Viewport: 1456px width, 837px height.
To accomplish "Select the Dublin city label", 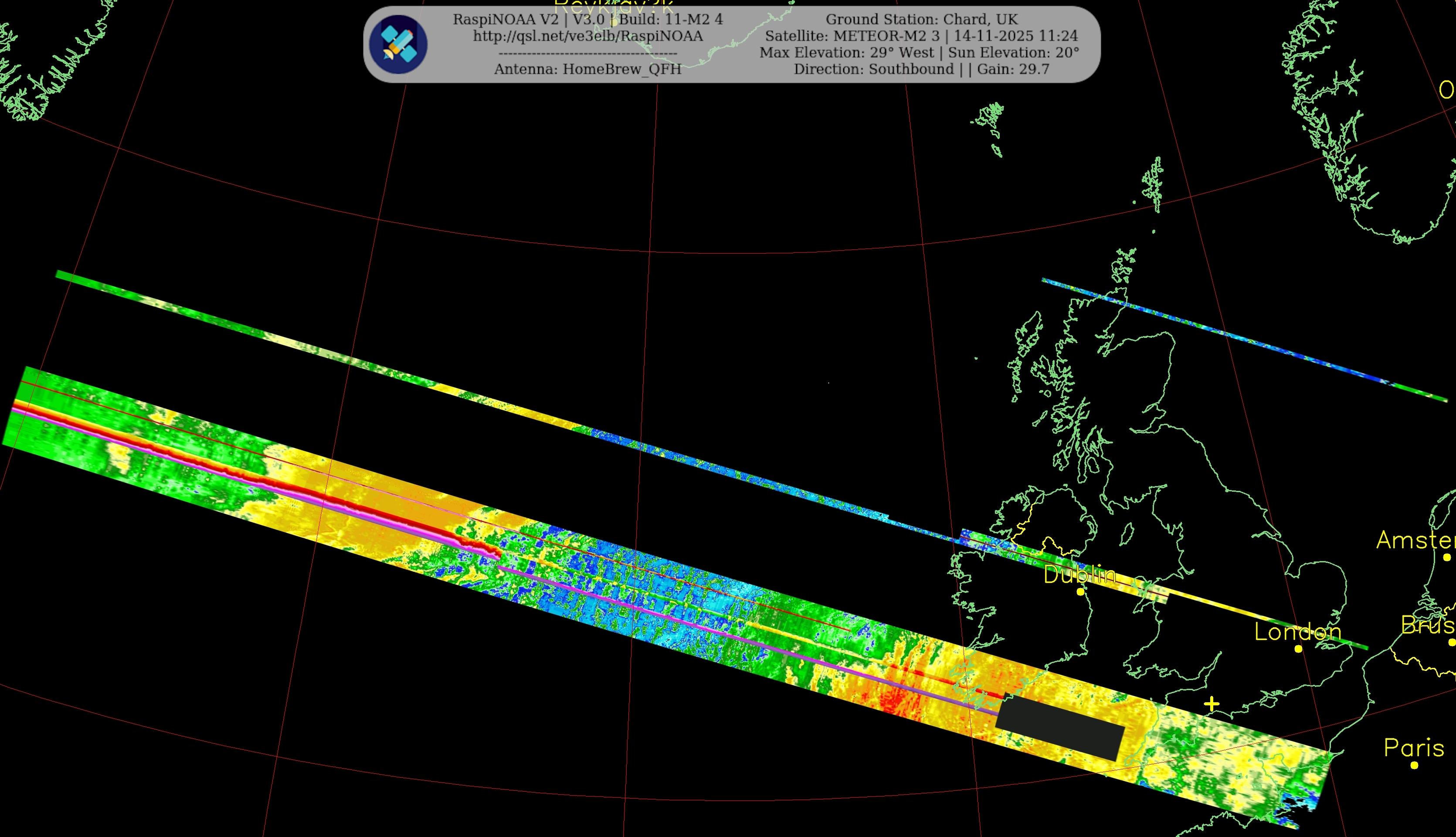I will (x=1079, y=575).
